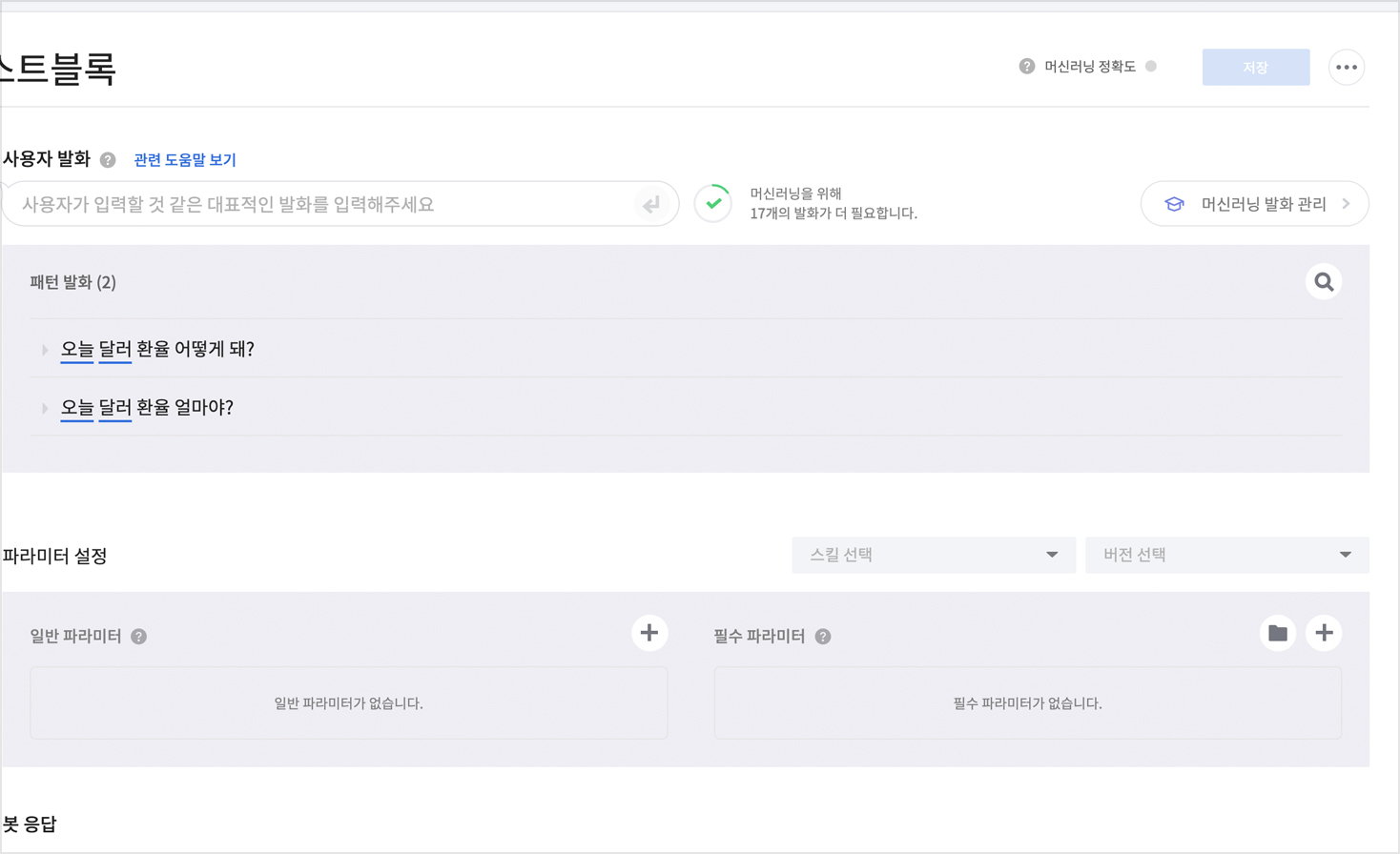Viewport: 1400px width, 854px height.
Task: Add a new 필수 파라미터 with plus icon
Action: pos(1324,633)
